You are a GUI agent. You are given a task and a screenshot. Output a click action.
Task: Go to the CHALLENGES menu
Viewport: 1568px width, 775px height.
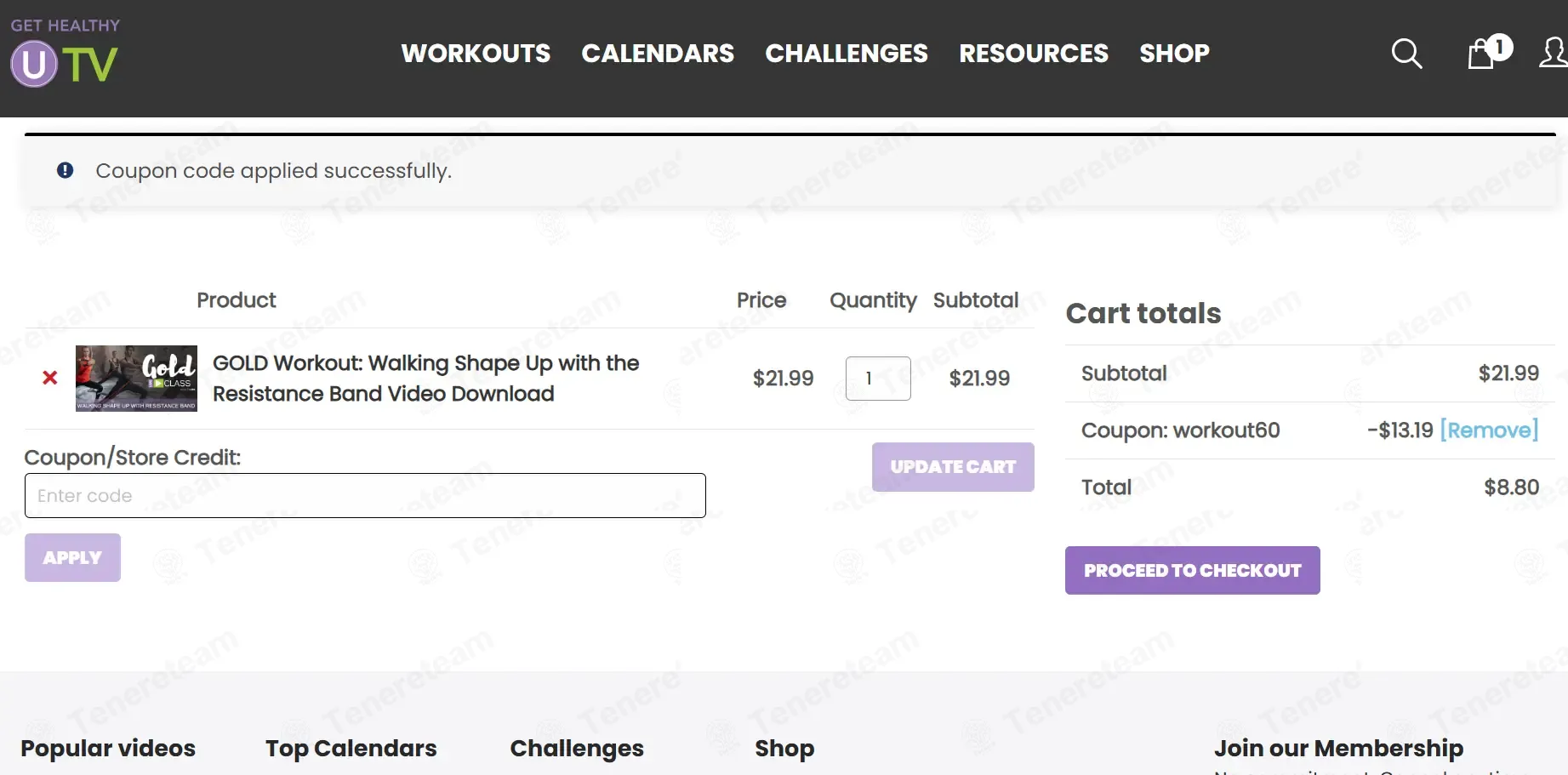(x=847, y=54)
